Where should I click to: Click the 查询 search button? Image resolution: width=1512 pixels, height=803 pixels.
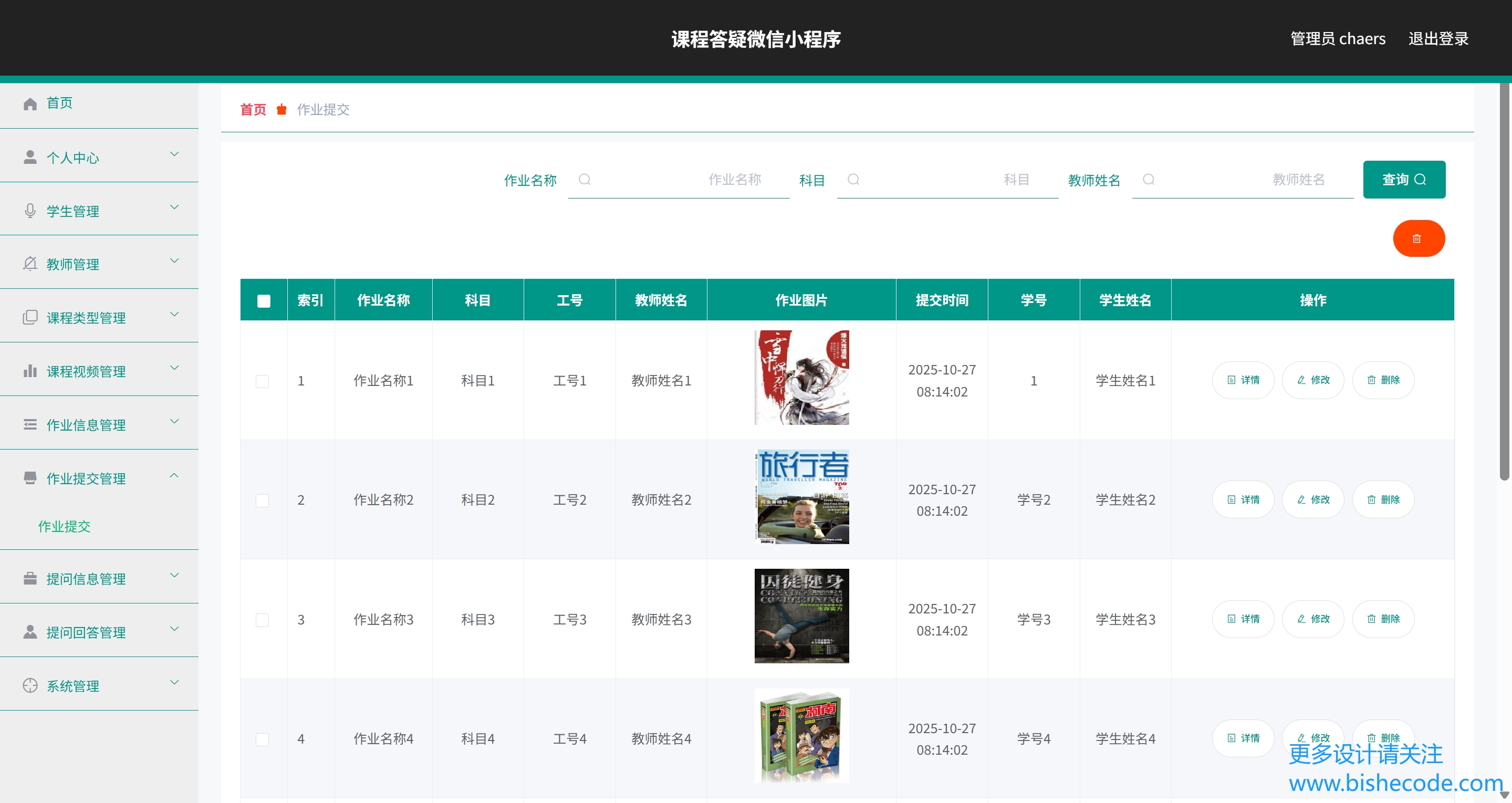(1403, 180)
